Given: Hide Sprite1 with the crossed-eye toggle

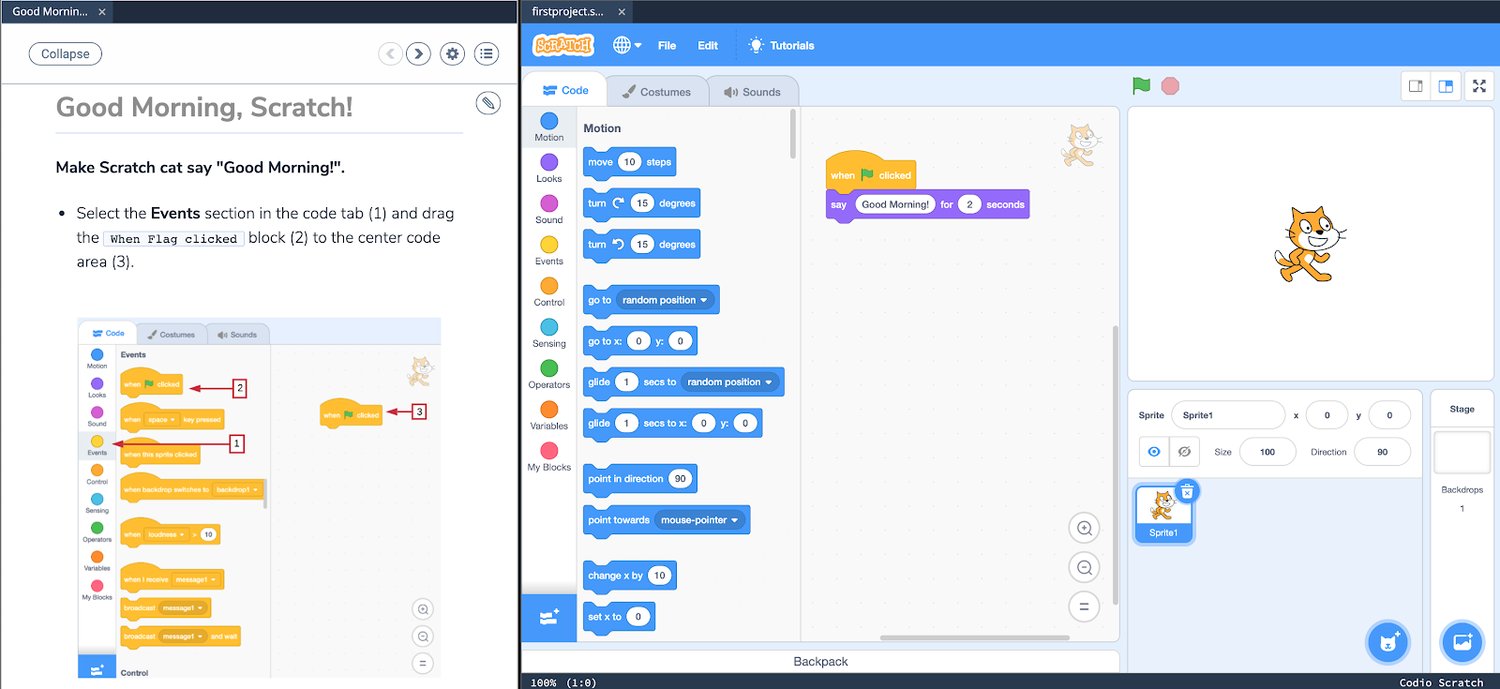Looking at the screenshot, I should (1186, 451).
